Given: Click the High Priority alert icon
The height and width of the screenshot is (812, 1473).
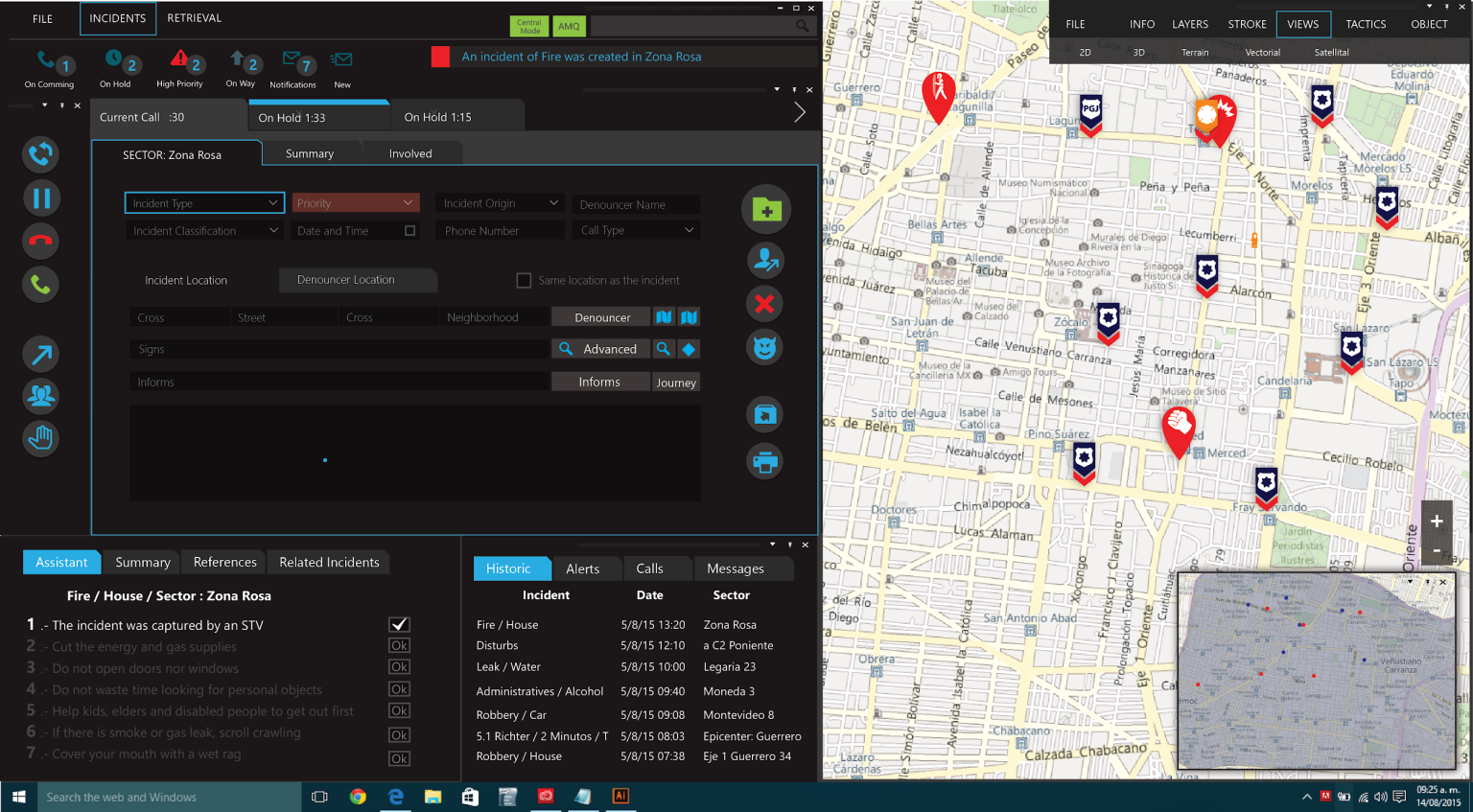Looking at the screenshot, I should click(x=179, y=61).
